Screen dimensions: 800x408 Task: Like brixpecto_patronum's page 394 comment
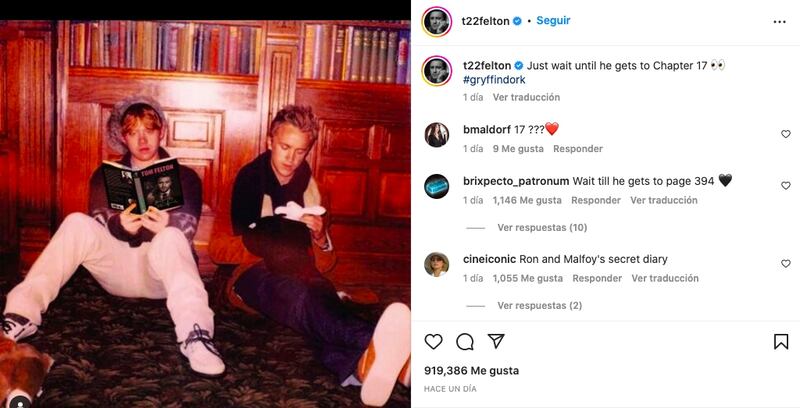(x=786, y=186)
